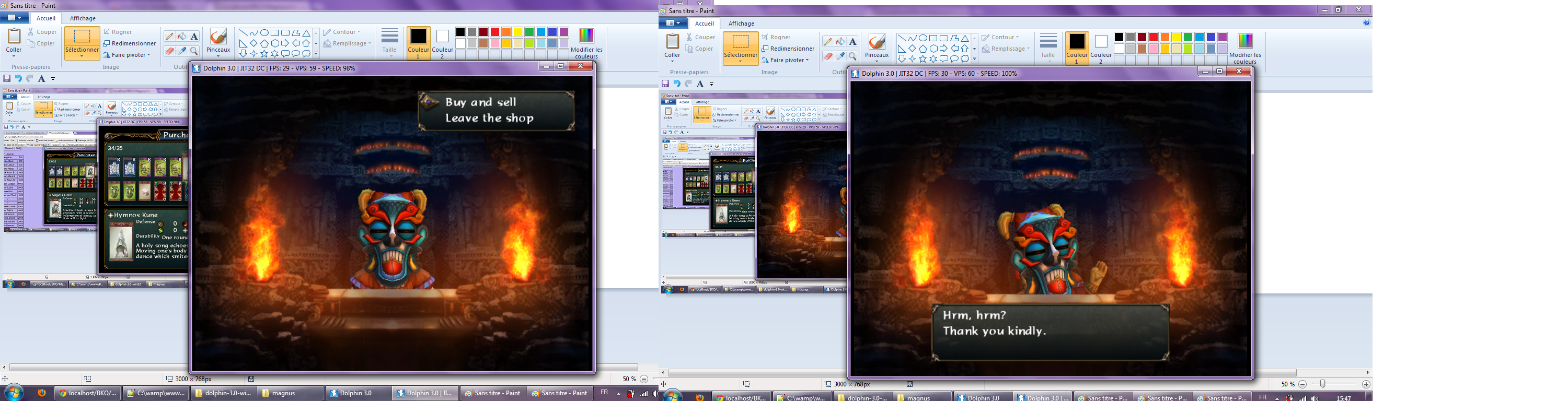Choose the Oval shape in left Paint window
Screen dimensions: 1568x401
(264, 33)
